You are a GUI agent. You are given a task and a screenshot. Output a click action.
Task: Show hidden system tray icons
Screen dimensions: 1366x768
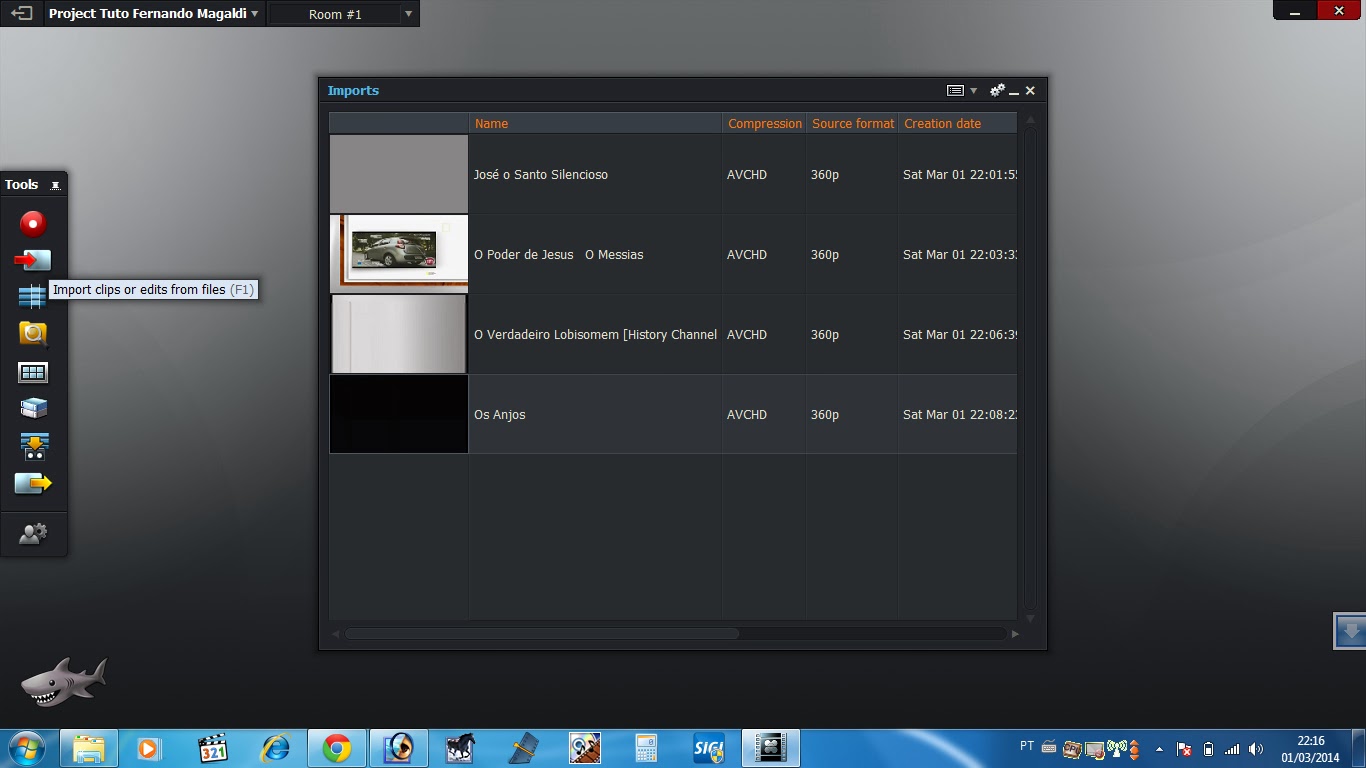click(x=1159, y=749)
